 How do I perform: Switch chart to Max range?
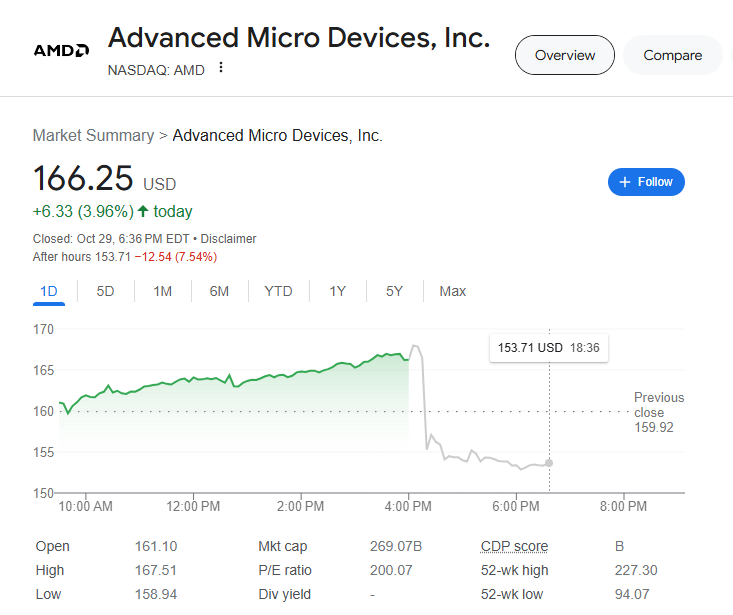click(453, 292)
